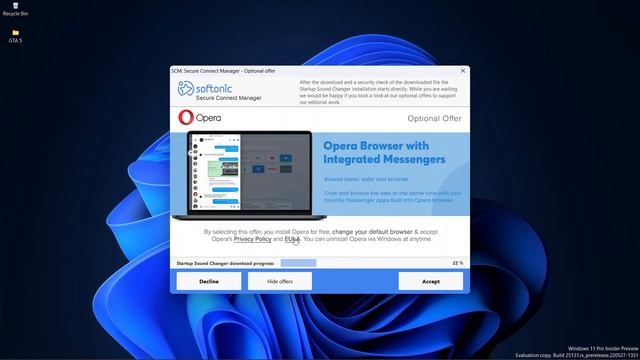Click the 'Optional Offer' label
Image resolution: width=640 pixels, height=360 pixels.
pyautogui.click(x=434, y=118)
